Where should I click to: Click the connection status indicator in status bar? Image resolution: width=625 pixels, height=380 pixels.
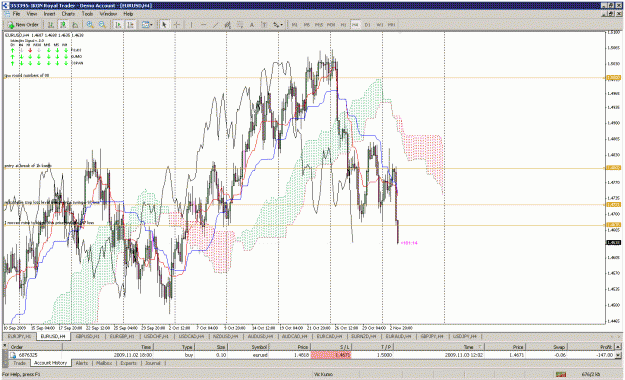pyautogui.click(x=561, y=374)
